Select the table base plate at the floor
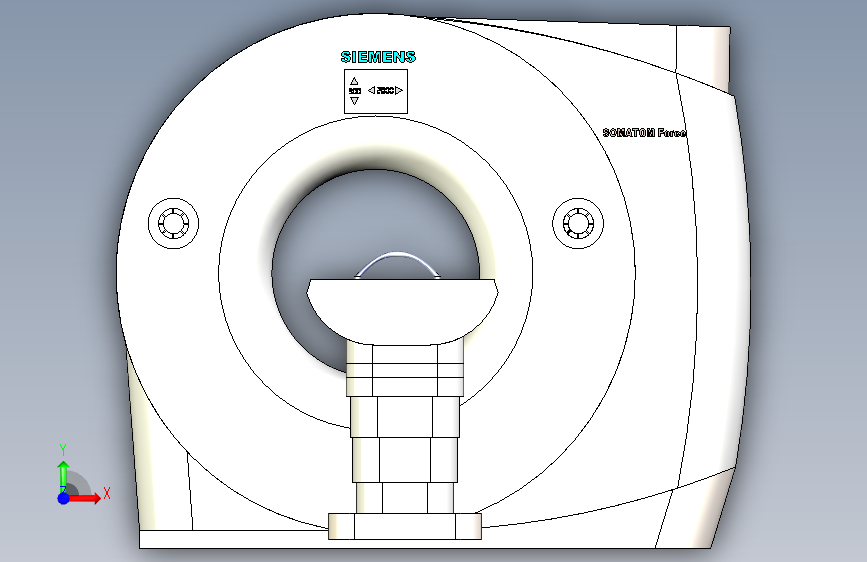 405,526
